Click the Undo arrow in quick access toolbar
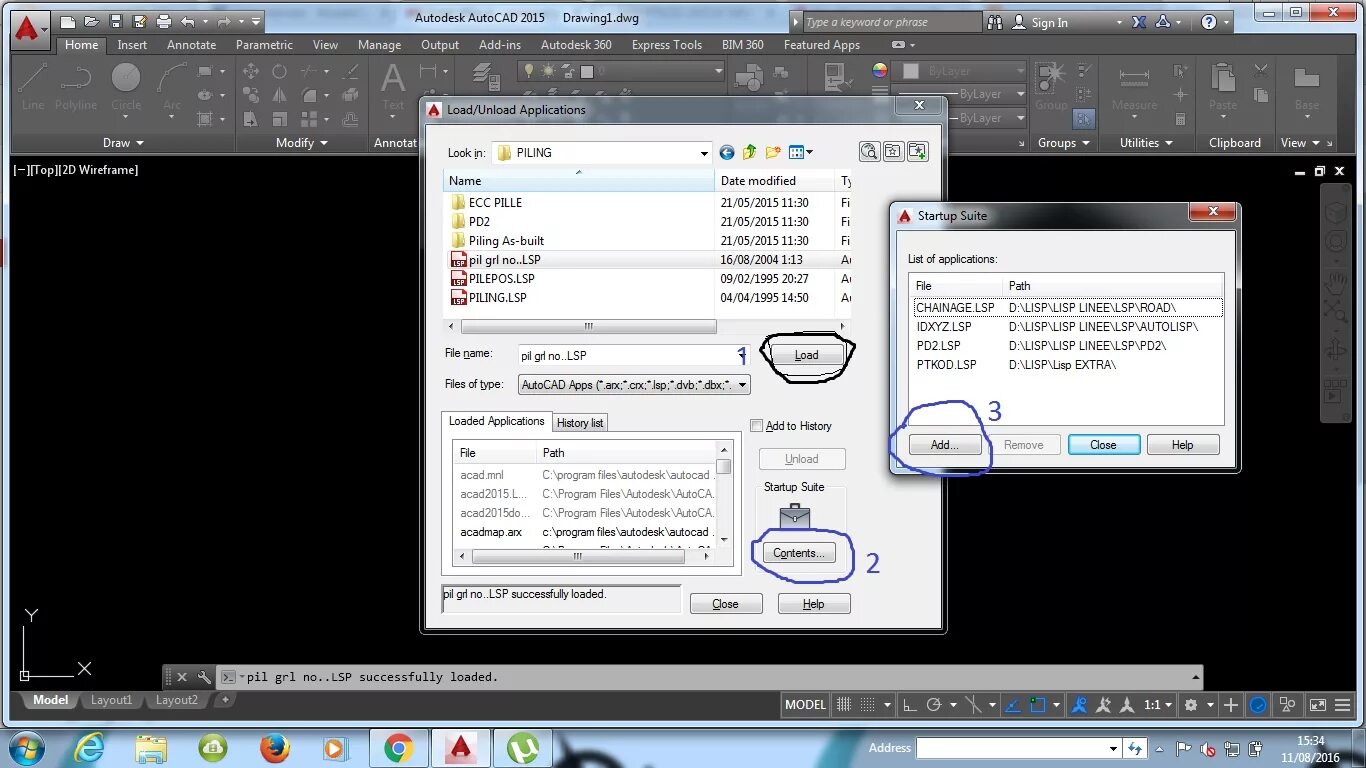 (x=188, y=21)
